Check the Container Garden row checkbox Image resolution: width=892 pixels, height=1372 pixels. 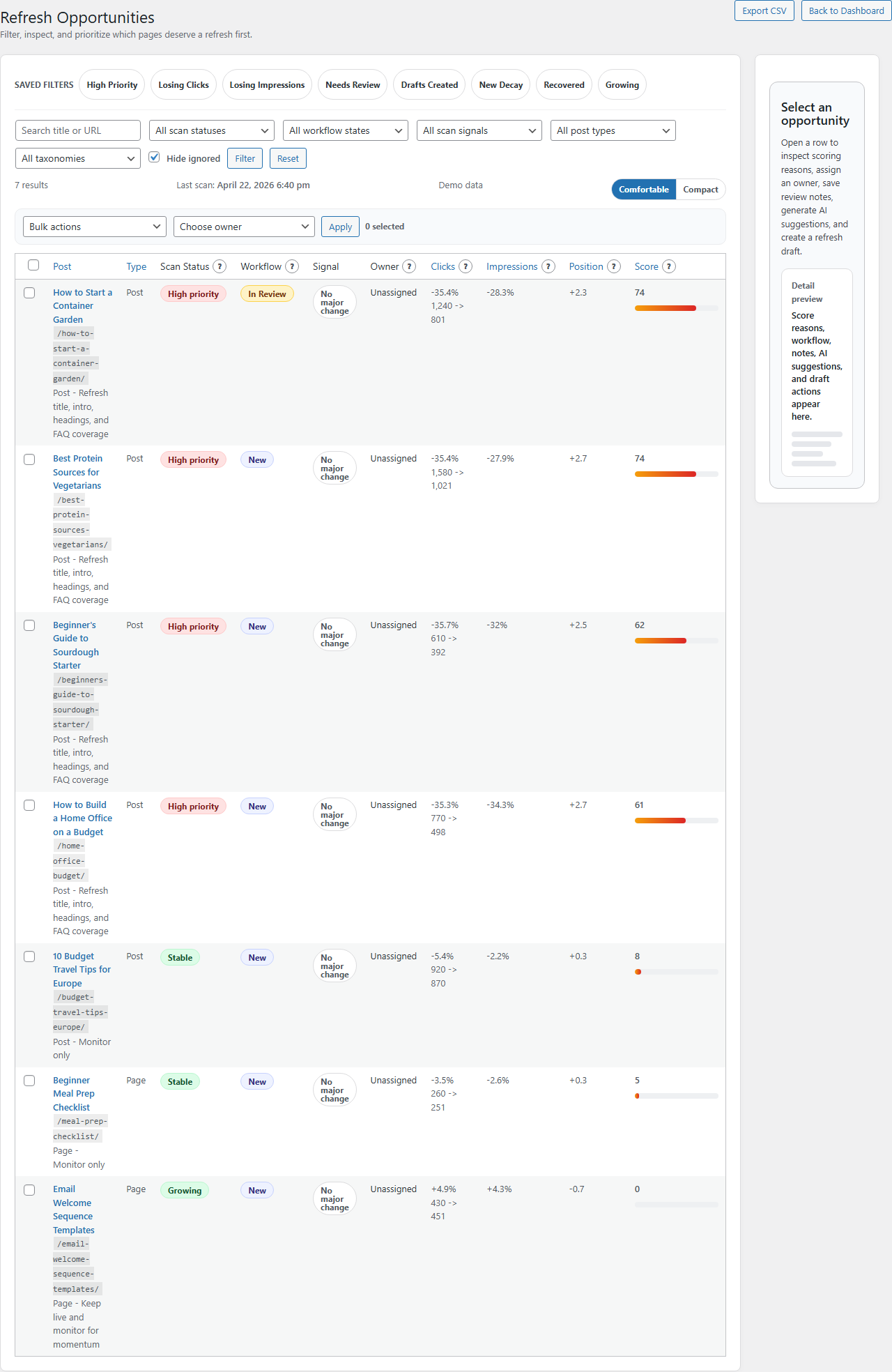pyautogui.click(x=29, y=293)
